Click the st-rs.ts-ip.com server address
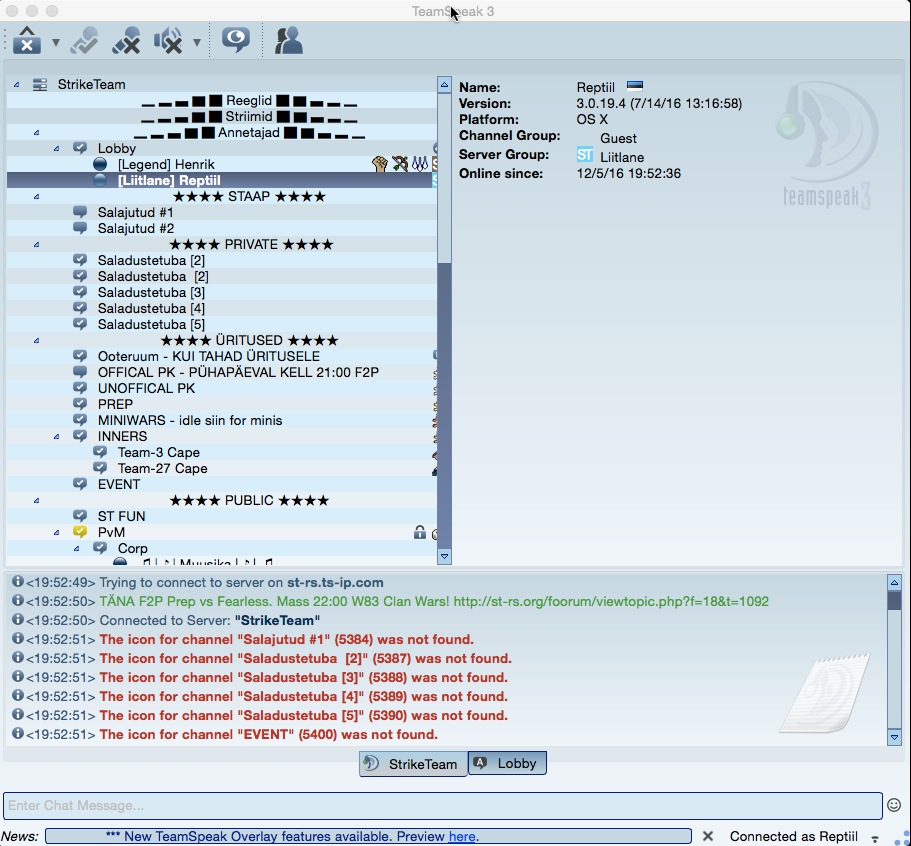This screenshot has height=846, width=911. [x=335, y=582]
